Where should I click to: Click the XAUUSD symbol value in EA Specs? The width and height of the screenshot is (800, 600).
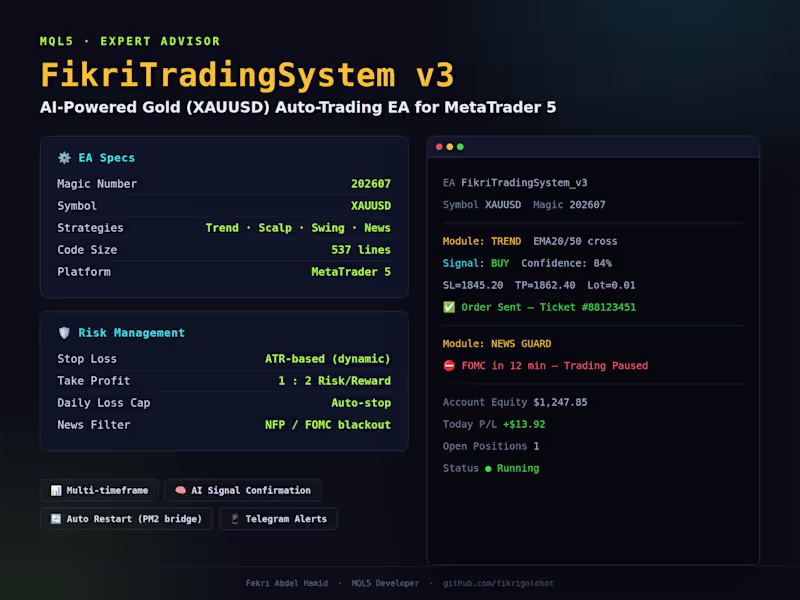coord(371,206)
